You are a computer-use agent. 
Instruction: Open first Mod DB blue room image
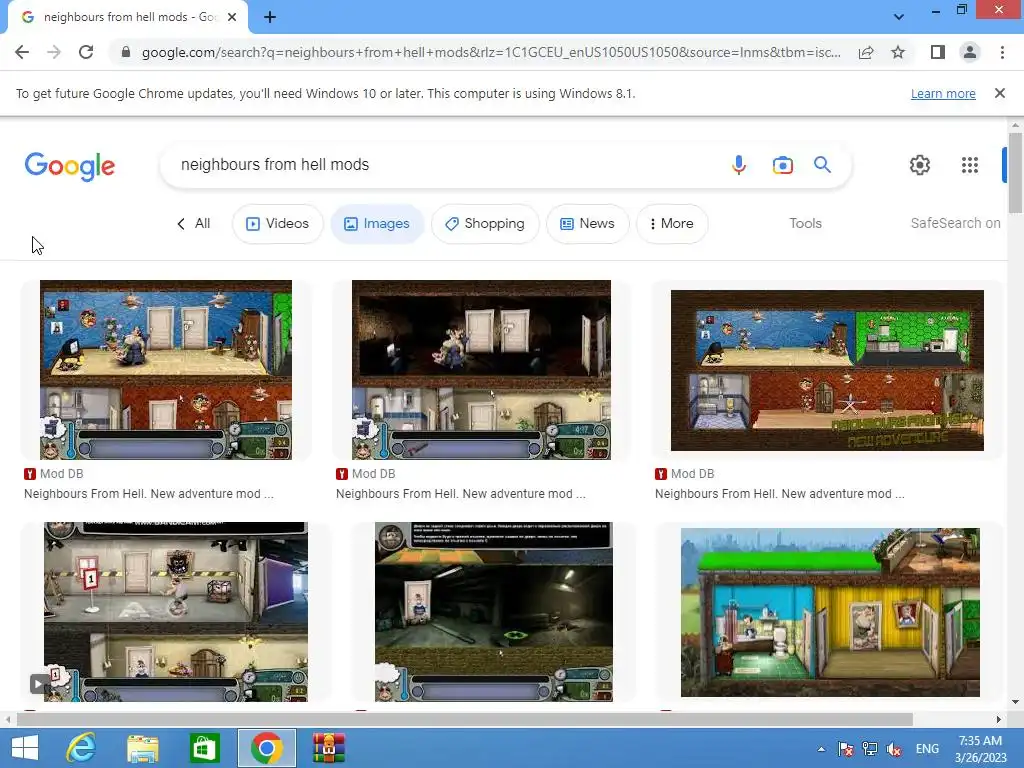coord(166,370)
